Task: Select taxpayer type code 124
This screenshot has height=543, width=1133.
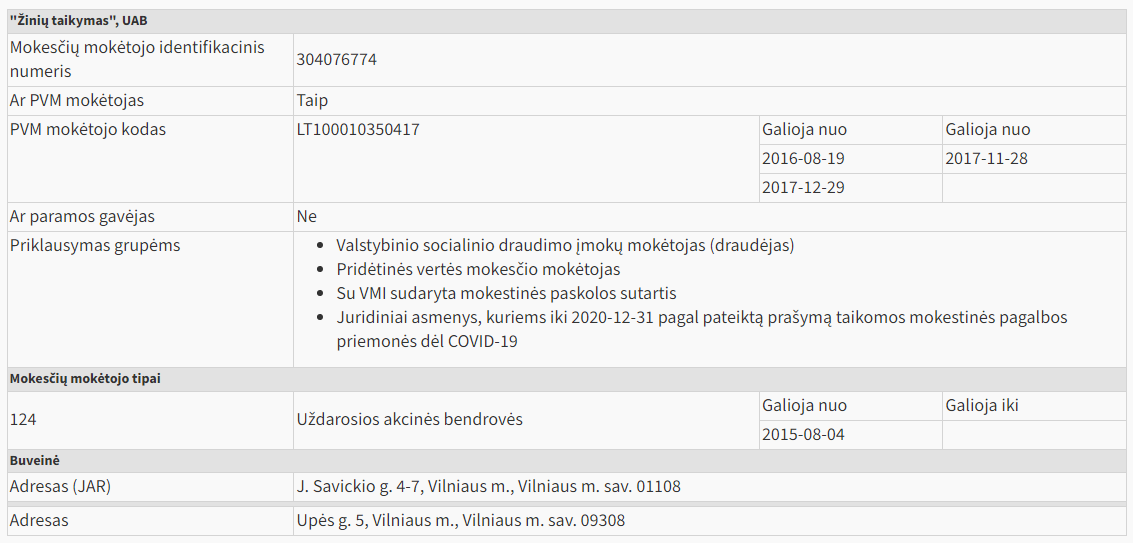Action: click(x=23, y=420)
